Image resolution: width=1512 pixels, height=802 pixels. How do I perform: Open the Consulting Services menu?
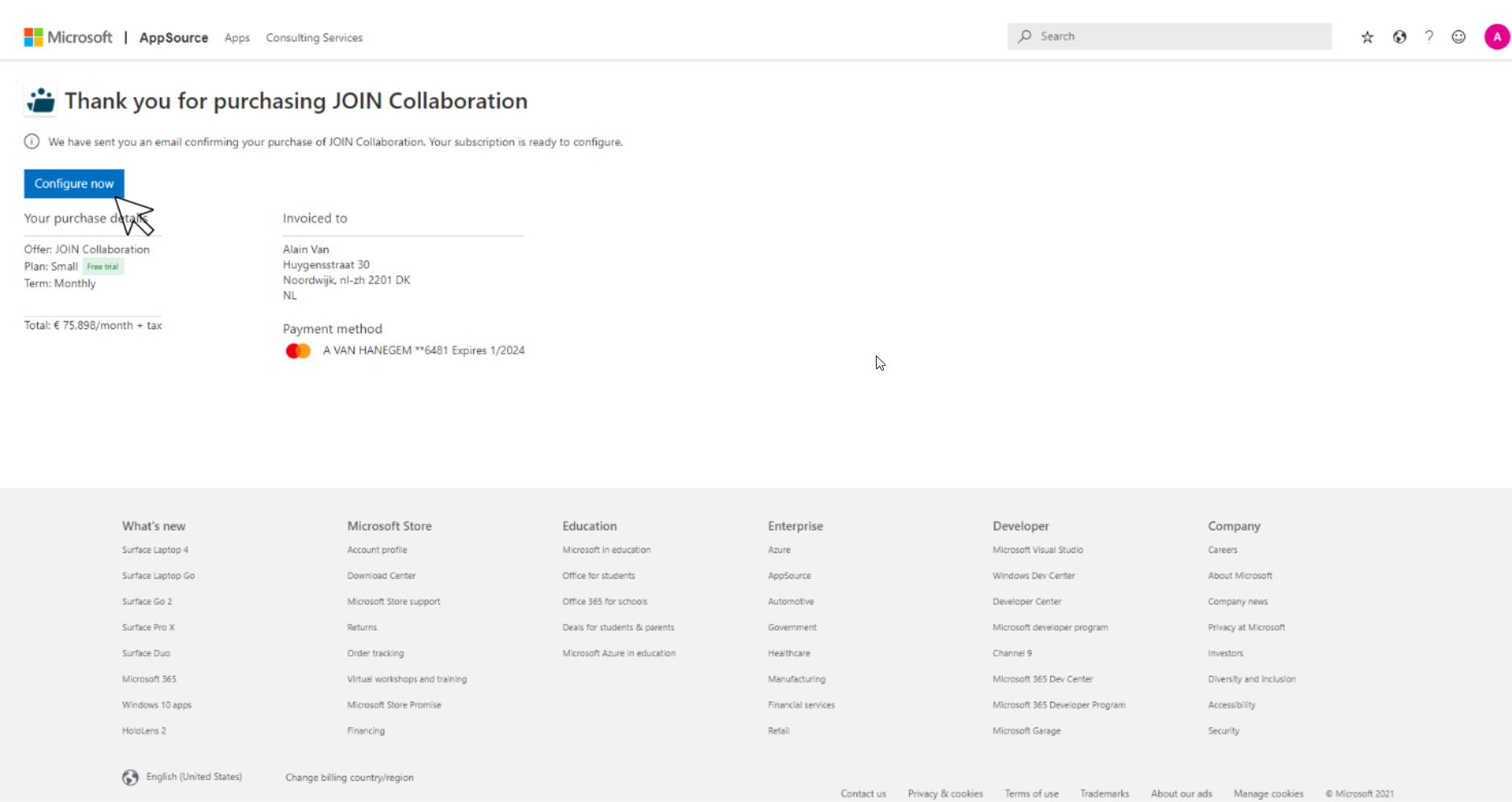click(314, 38)
